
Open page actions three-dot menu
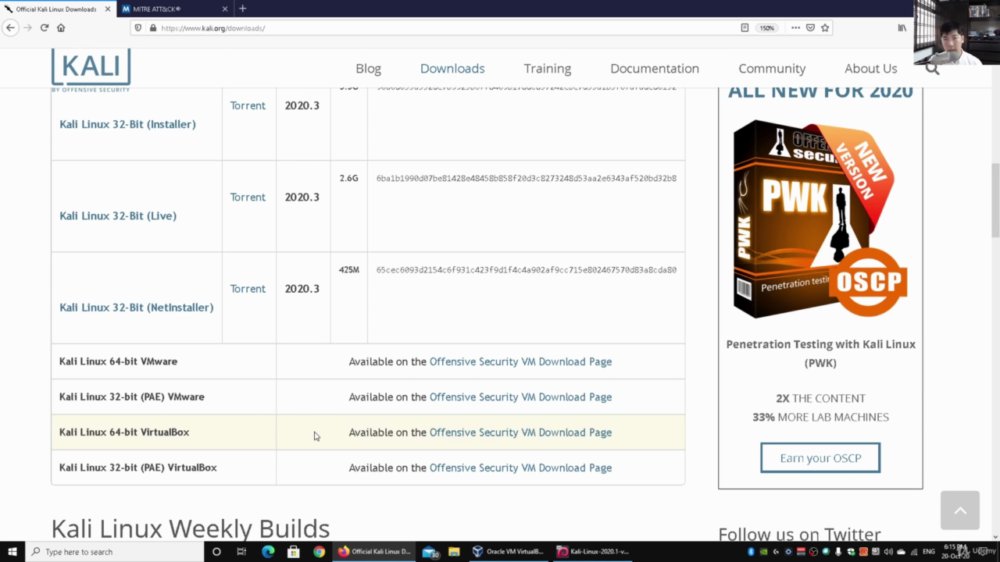[795, 28]
